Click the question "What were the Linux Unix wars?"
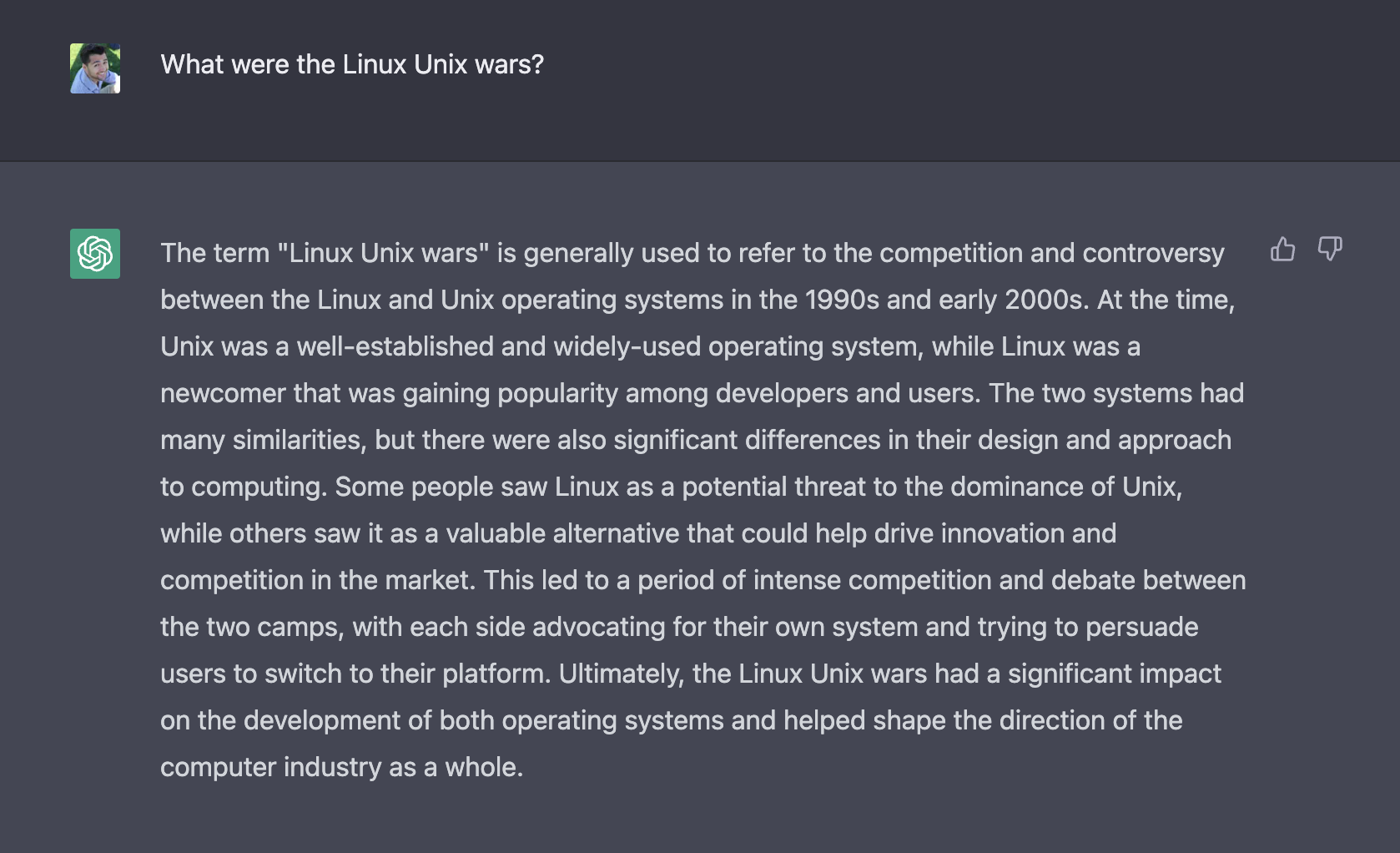The height and width of the screenshot is (853, 1400). 351,64
